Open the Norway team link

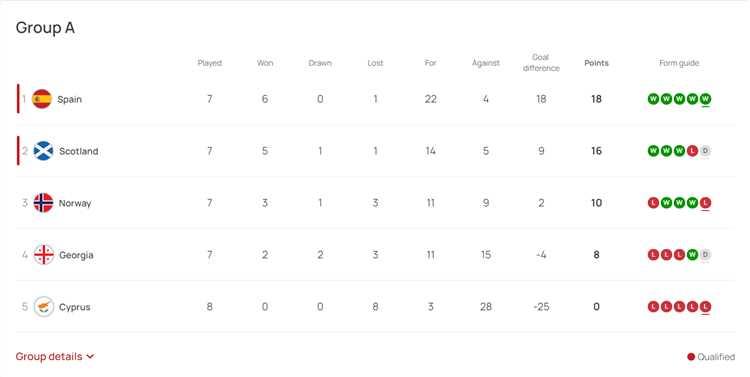click(75, 203)
